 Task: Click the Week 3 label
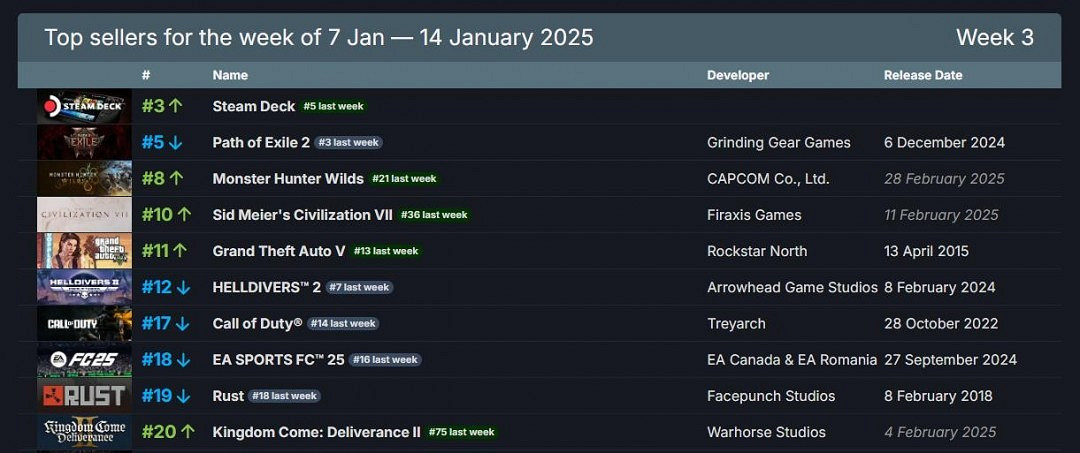point(995,37)
